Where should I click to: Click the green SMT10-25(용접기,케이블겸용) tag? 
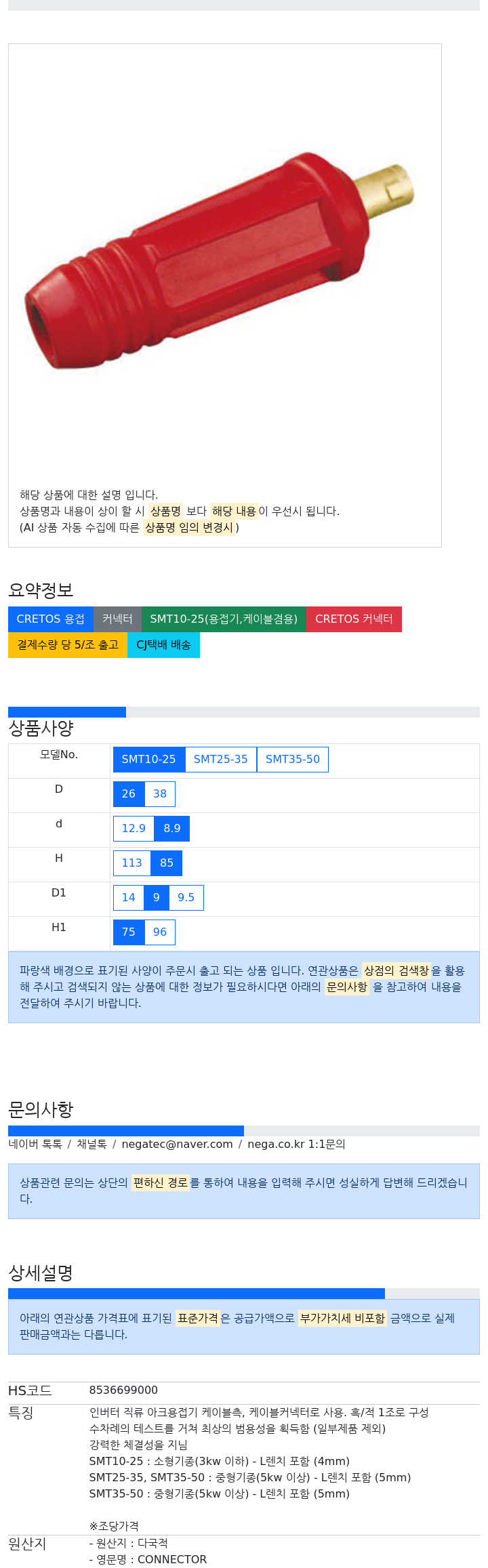coord(224,619)
